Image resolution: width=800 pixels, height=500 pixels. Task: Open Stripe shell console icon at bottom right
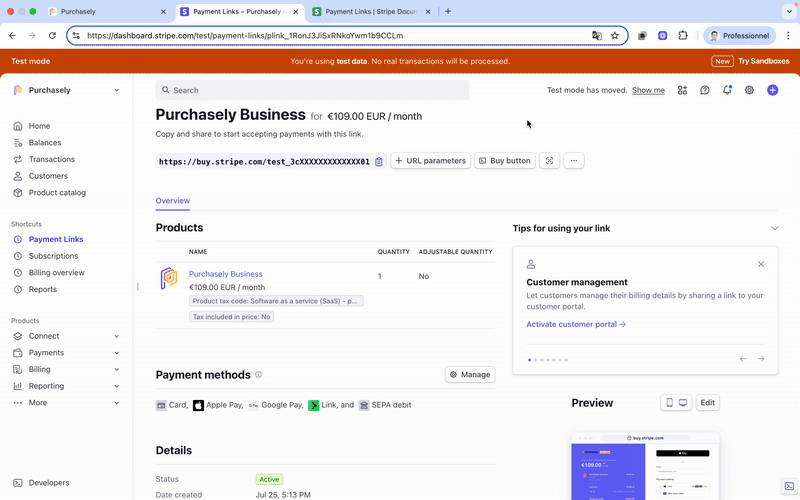tap(789, 486)
